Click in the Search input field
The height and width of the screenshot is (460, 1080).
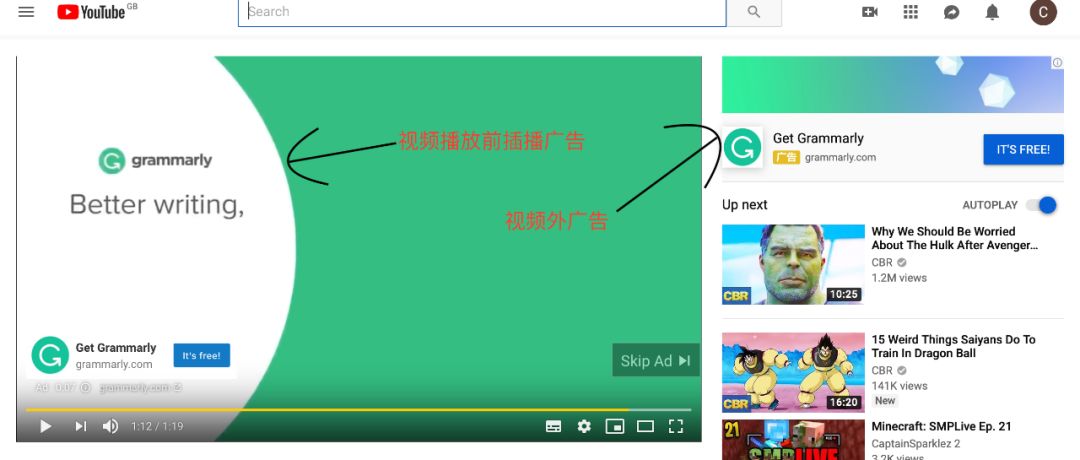click(482, 12)
